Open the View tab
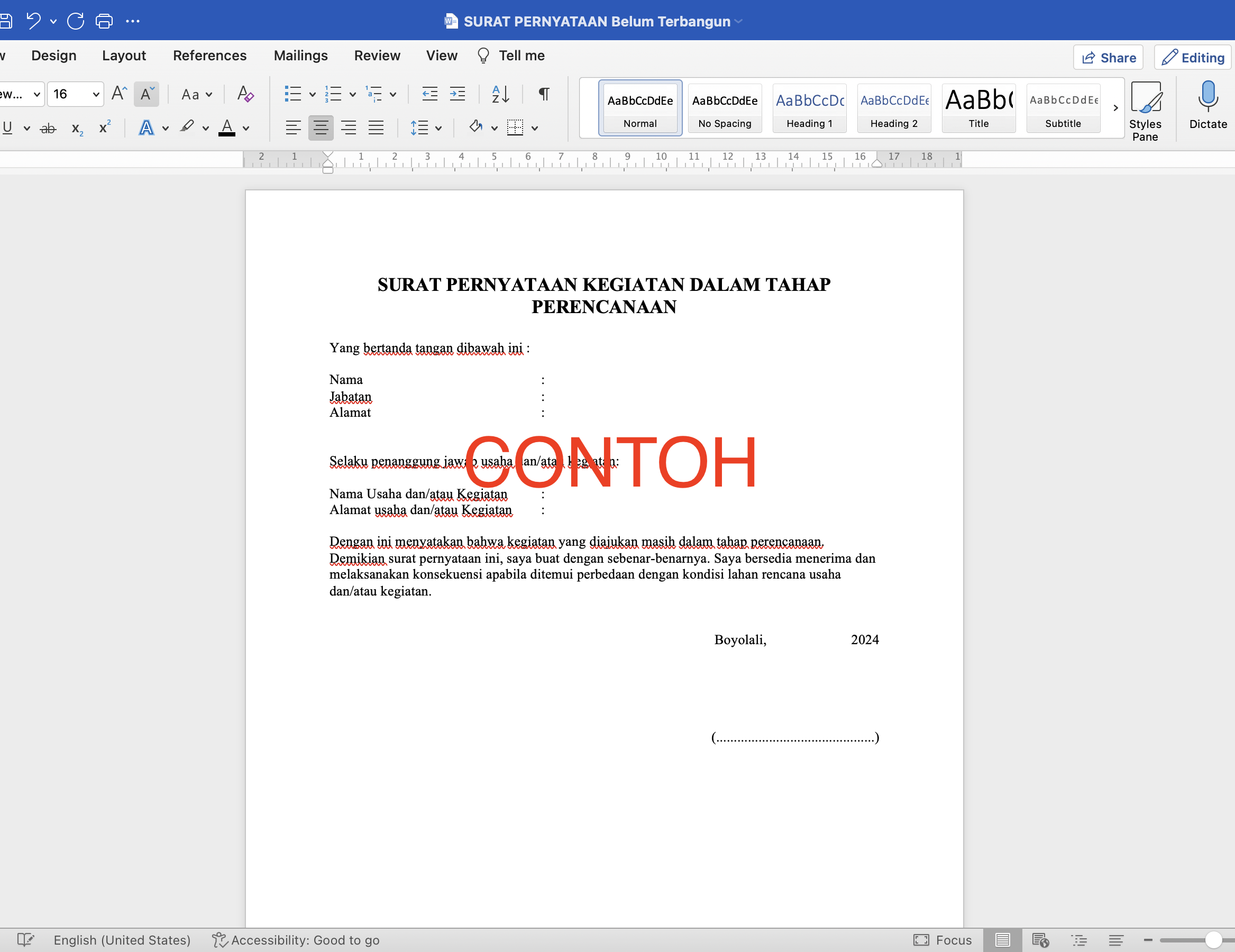This screenshot has width=1235, height=952. 442,56
